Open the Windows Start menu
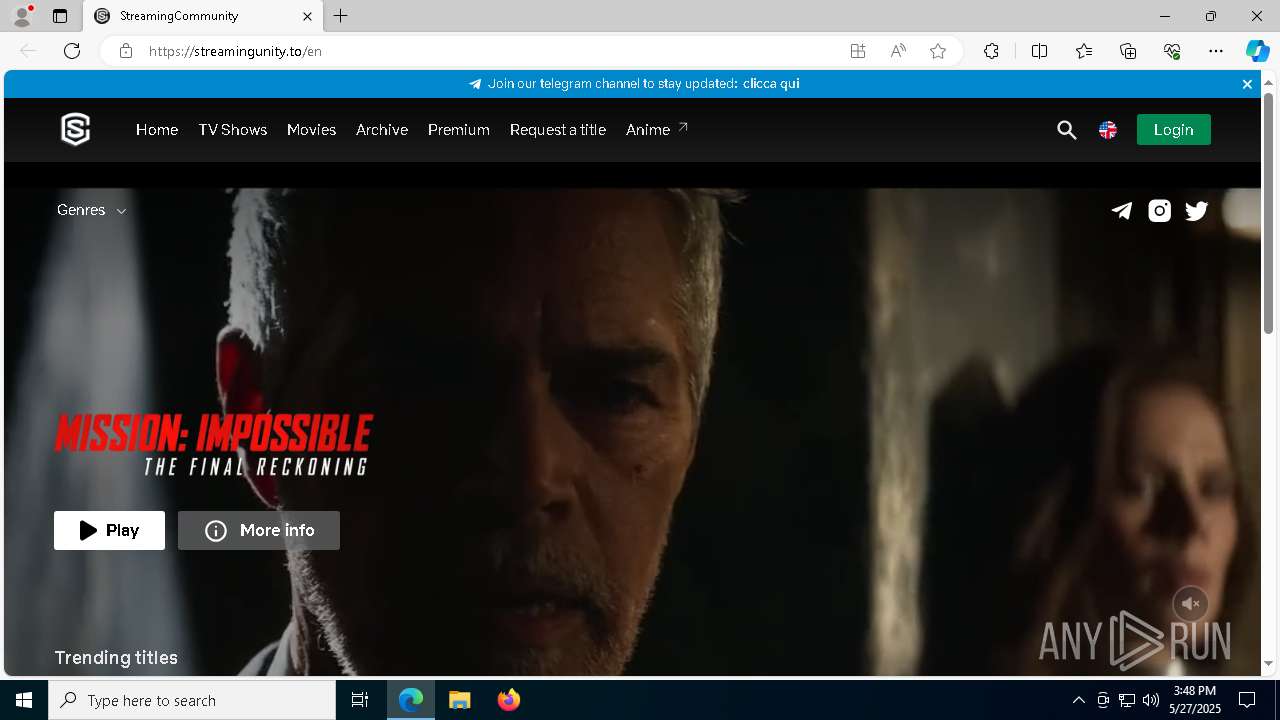This screenshot has width=1280, height=720. 24,700
